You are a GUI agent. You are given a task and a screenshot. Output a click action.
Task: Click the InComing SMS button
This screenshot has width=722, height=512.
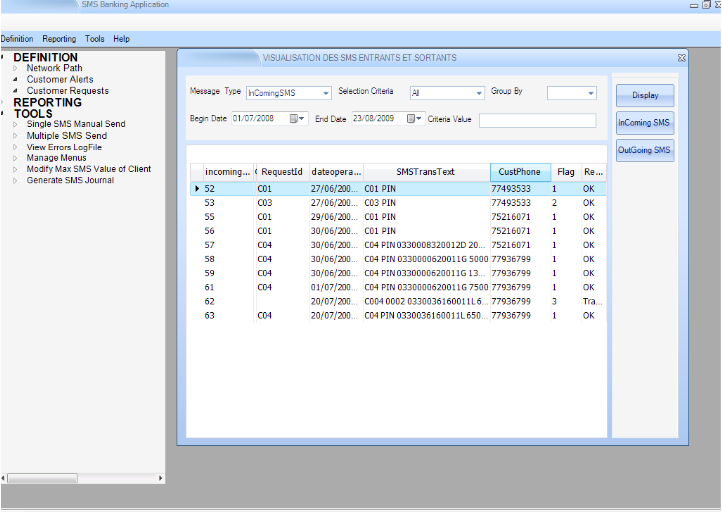click(x=644, y=123)
